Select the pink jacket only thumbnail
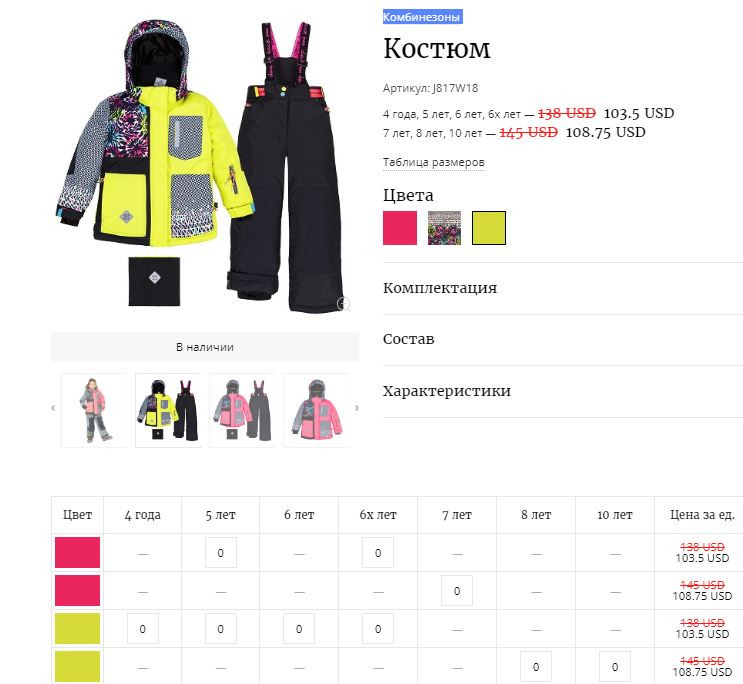743x684 pixels. click(316, 410)
